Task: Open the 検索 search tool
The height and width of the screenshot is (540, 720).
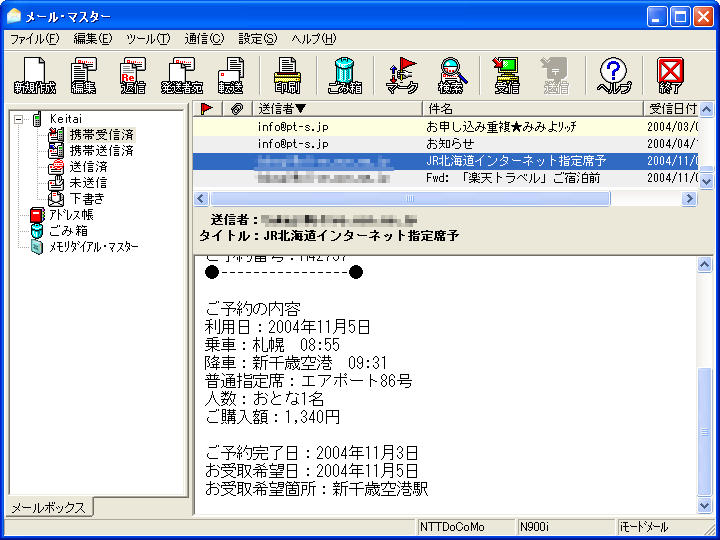Action: (x=451, y=76)
